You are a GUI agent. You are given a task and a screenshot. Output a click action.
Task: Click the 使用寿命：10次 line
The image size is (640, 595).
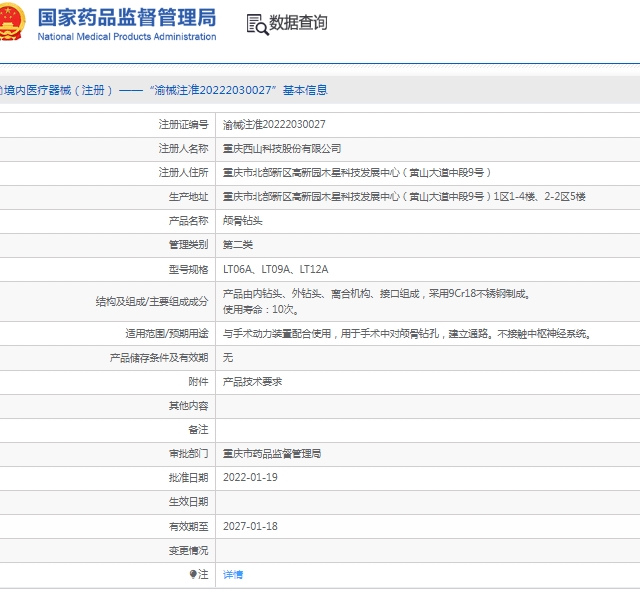pos(260,309)
